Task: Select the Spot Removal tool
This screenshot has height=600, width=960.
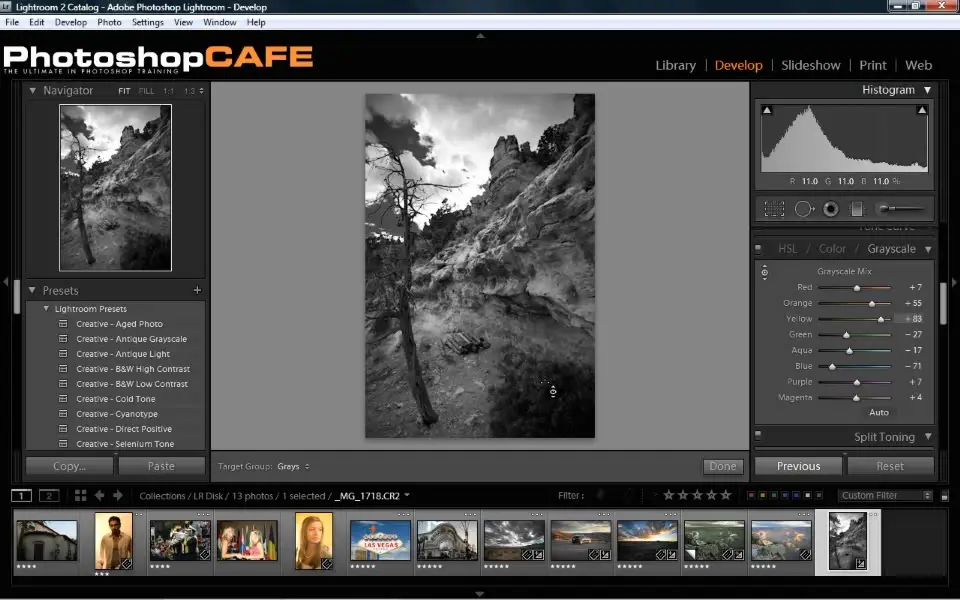Action: (x=803, y=209)
